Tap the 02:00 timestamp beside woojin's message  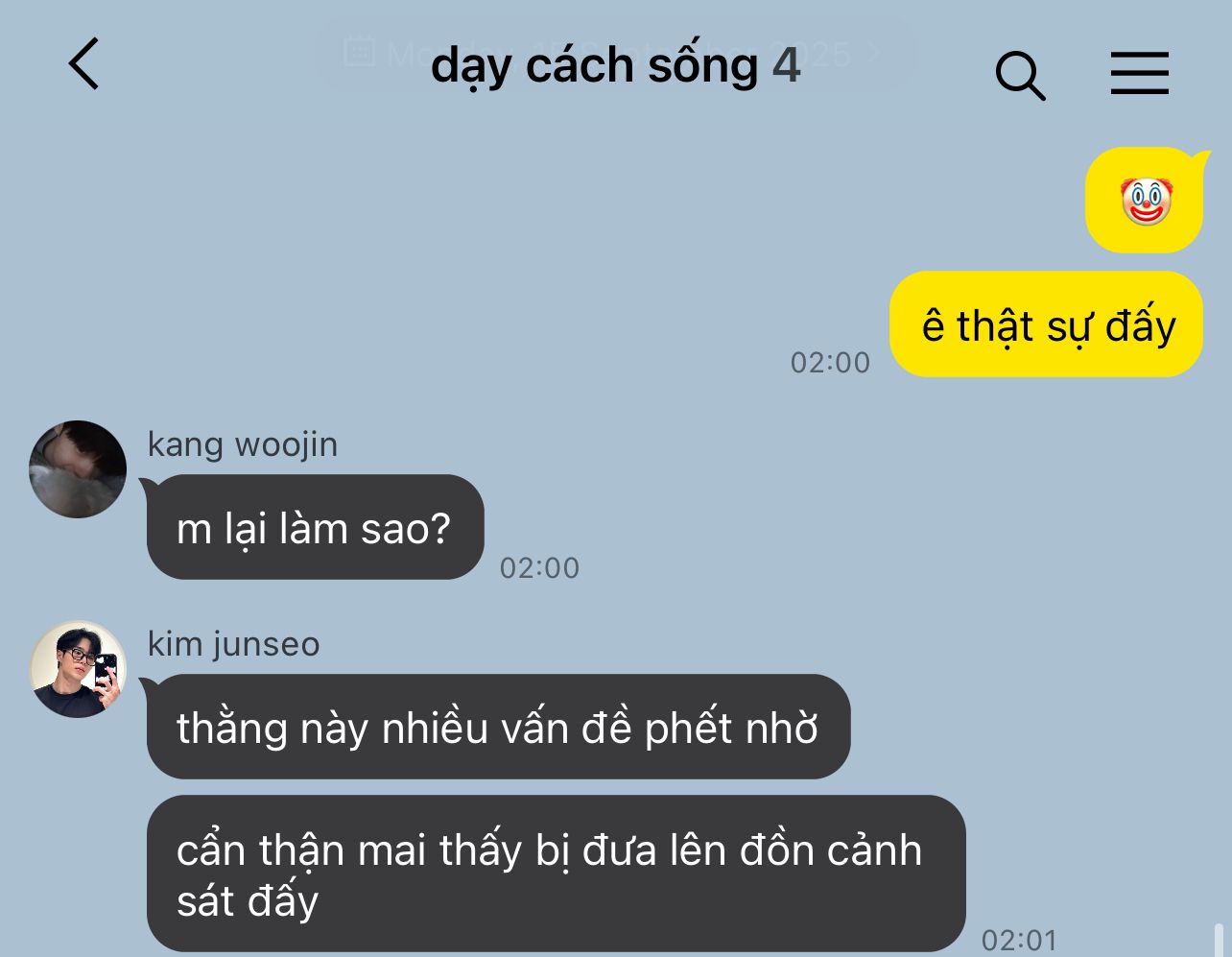coord(539,567)
